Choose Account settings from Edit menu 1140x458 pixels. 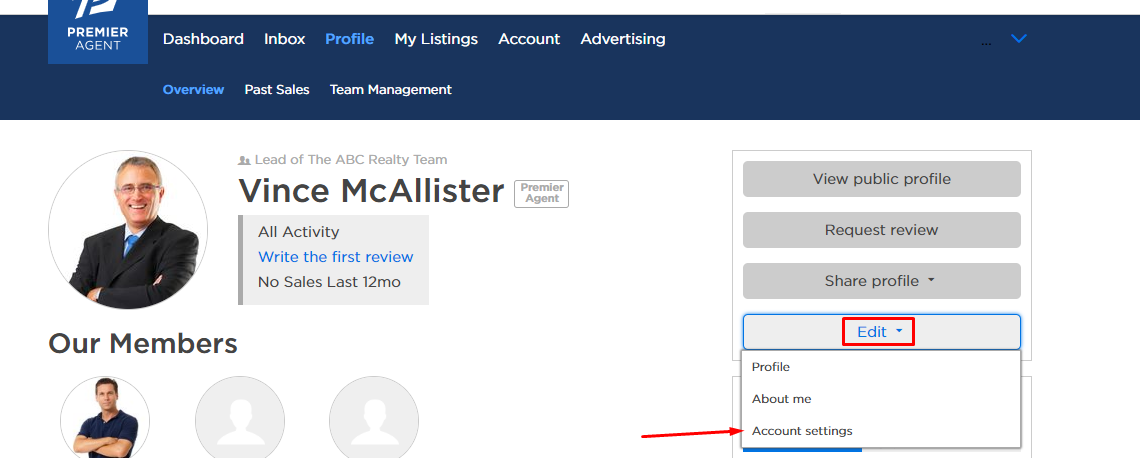tap(802, 431)
